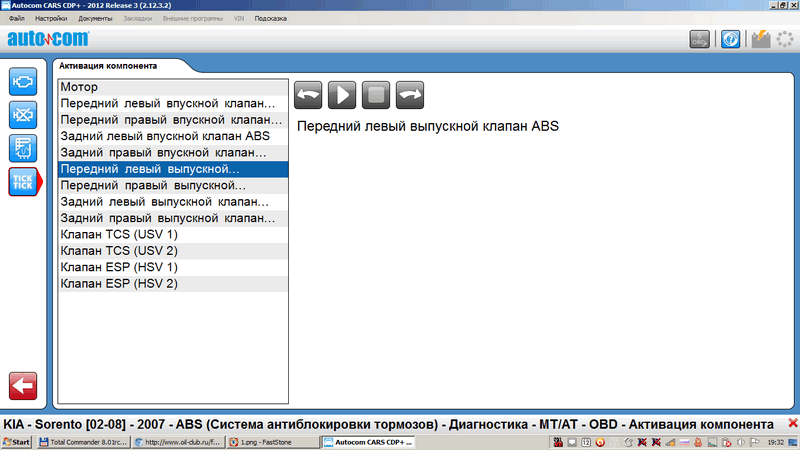Viewport: 800px width, 450px height.
Task: Click the pink teddy bear tray icon
Action: (x=698, y=442)
